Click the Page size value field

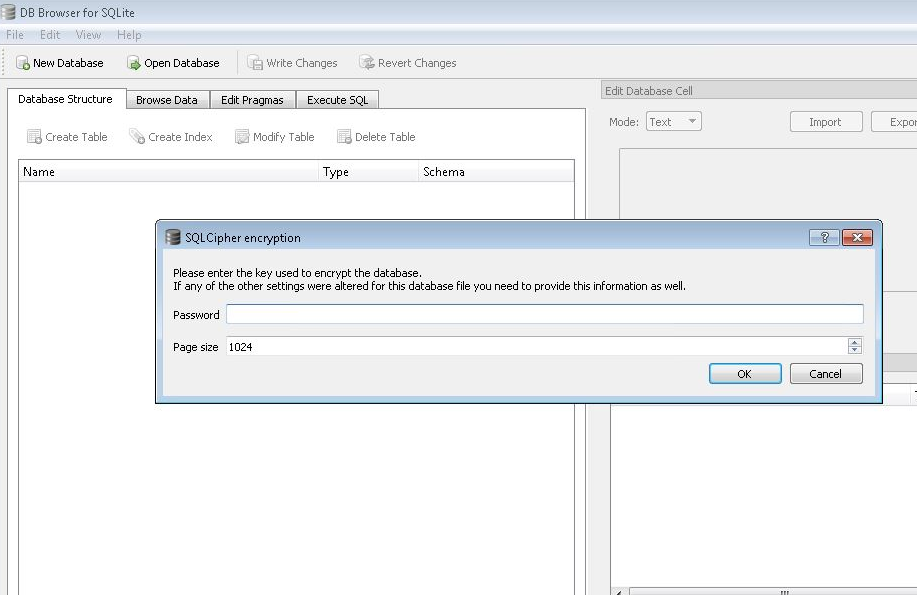(536, 347)
